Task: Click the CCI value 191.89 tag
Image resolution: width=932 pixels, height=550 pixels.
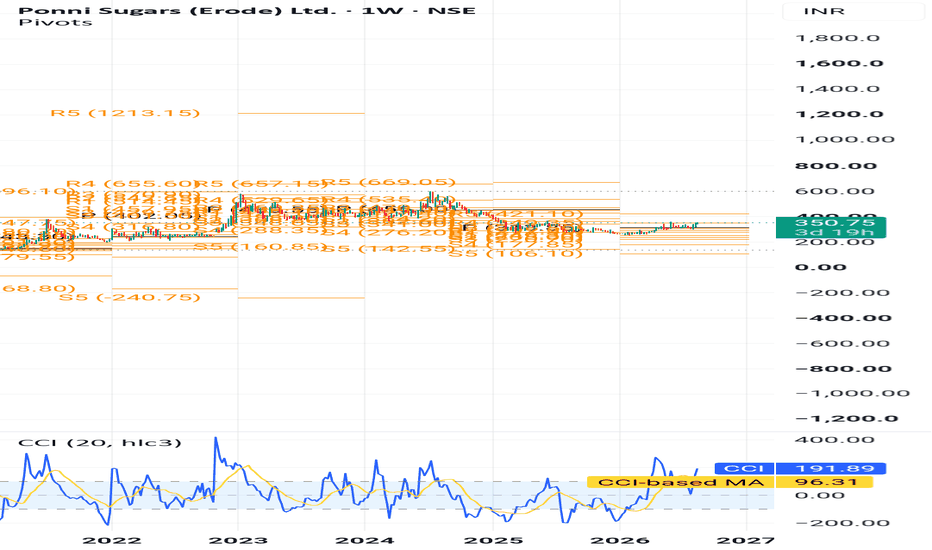Action: 831,469
